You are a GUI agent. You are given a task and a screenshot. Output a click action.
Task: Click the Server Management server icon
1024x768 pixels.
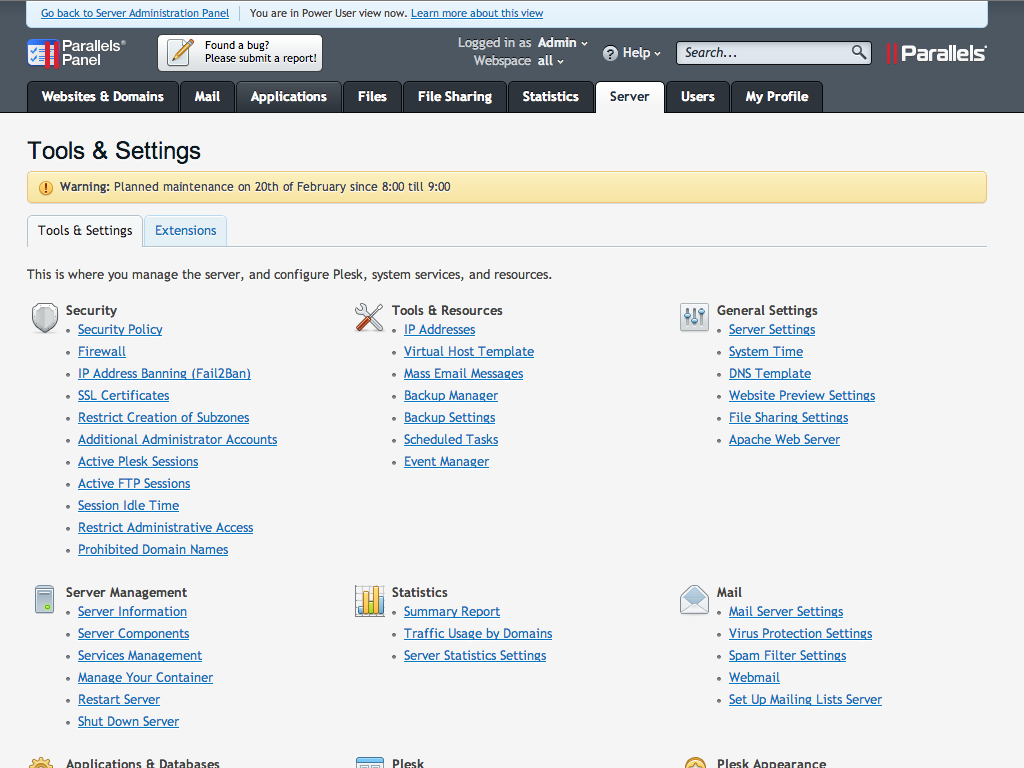click(x=44, y=600)
